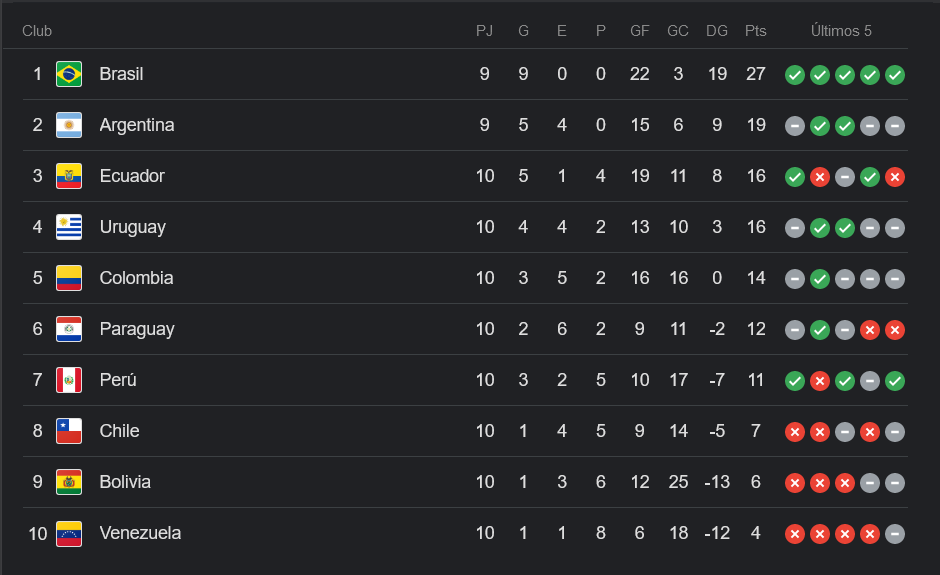This screenshot has height=575, width=940.
Task: Click the Ecuador flag icon
Action: point(69,176)
